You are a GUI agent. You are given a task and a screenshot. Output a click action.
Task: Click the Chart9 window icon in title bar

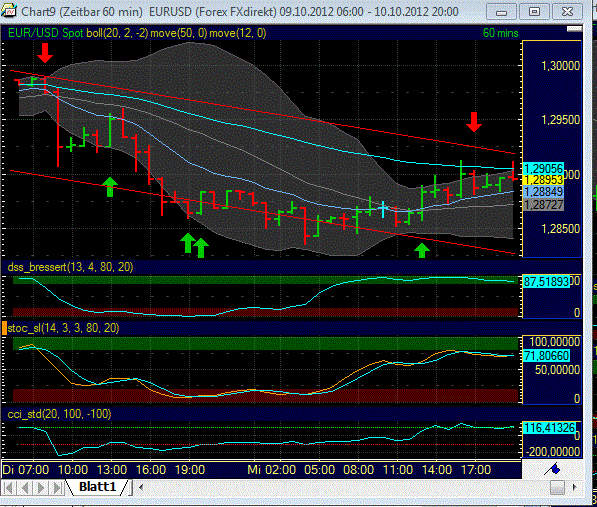coord(9,11)
